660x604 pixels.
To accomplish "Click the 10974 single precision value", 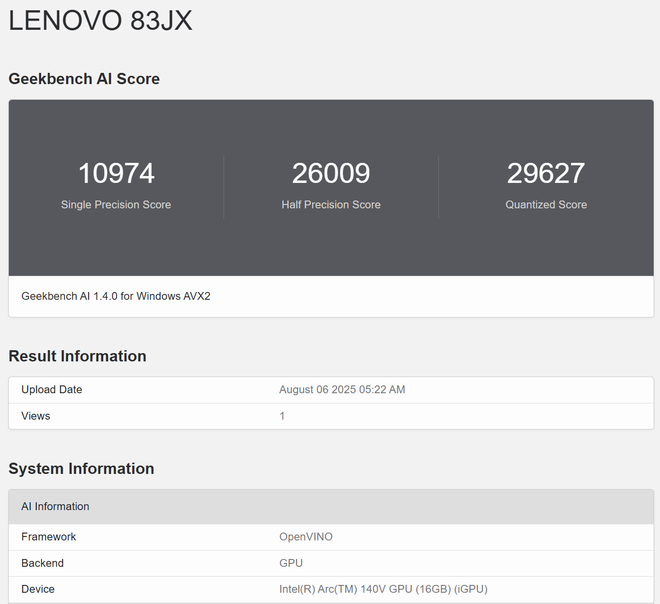I will pos(116,173).
